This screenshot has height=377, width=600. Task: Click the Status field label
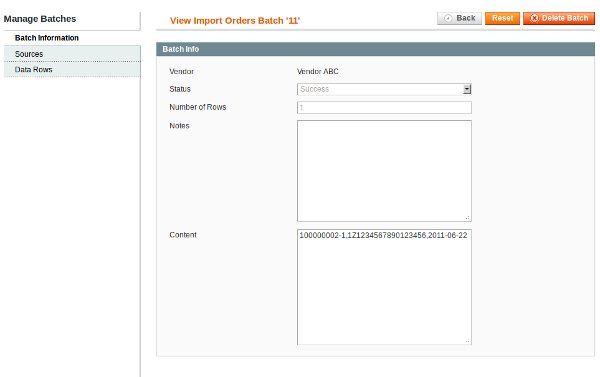[x=180, y=89]
